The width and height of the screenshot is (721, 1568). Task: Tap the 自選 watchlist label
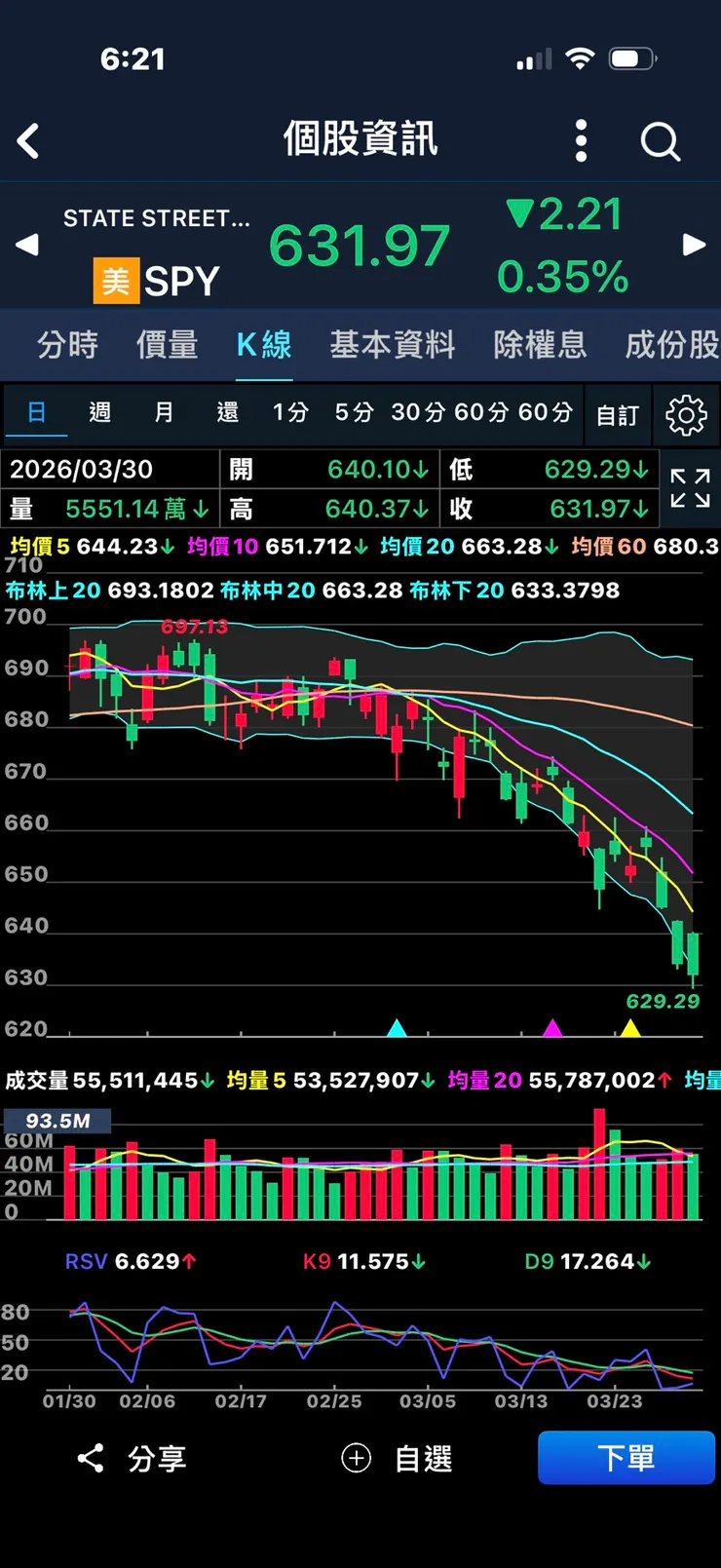[x=423, y=1459]
